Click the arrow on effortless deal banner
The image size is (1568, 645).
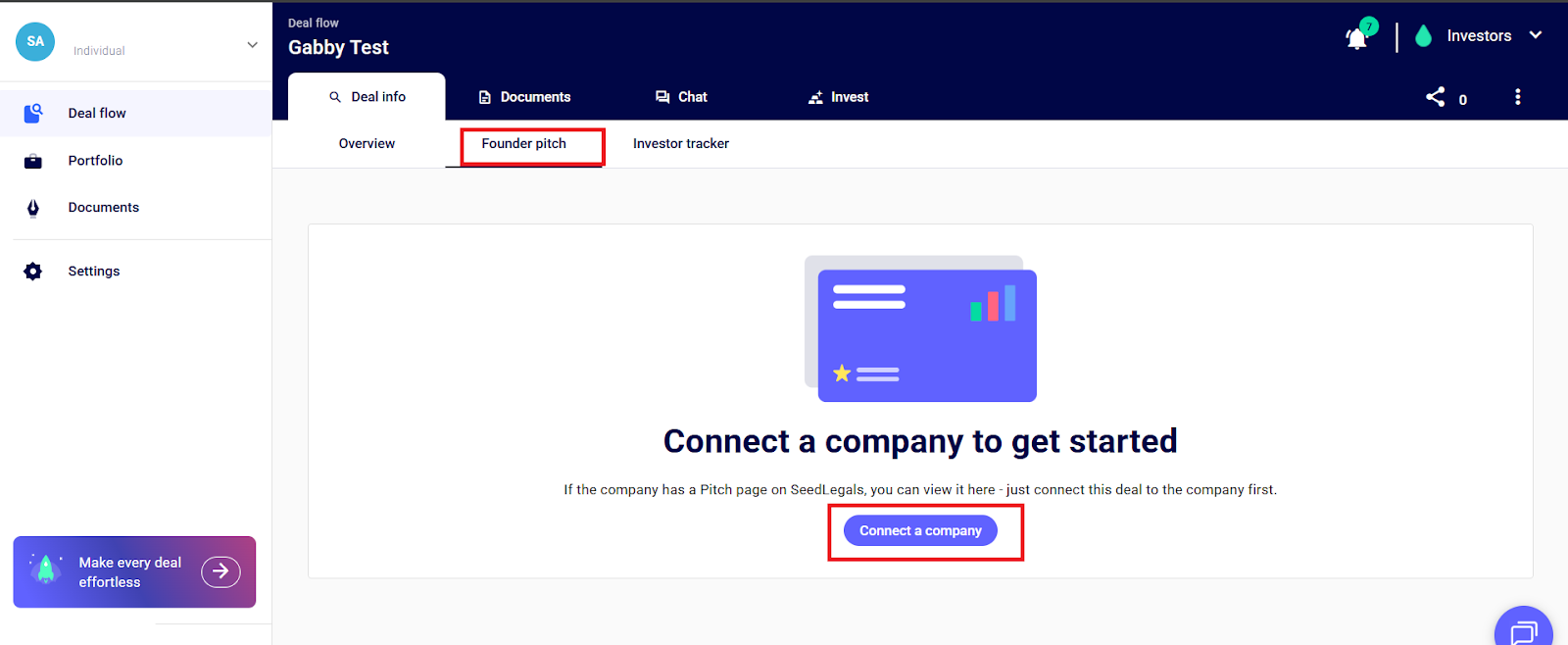(220, 571)
